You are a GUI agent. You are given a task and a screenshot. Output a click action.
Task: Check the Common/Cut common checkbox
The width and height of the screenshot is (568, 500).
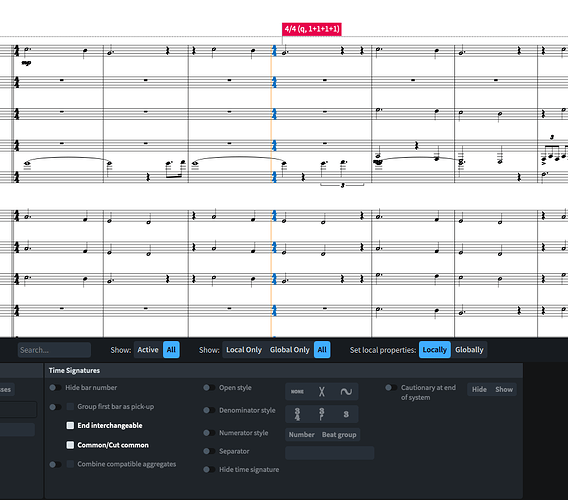(x=70, y=445)
